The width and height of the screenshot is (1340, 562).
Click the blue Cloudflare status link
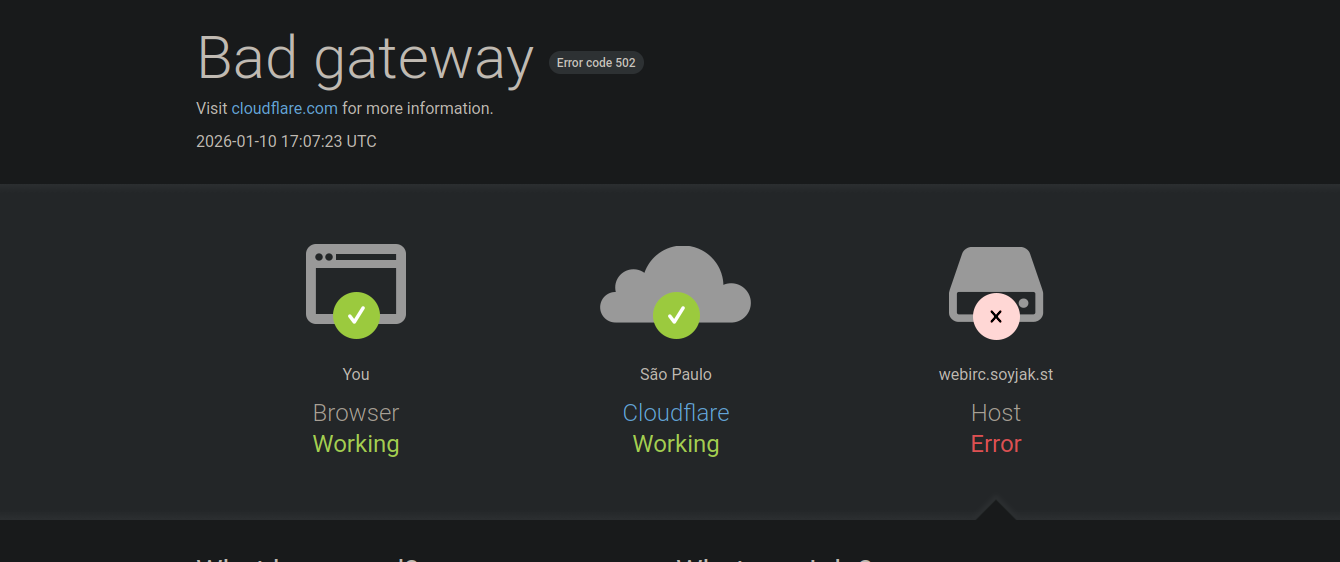676,413
